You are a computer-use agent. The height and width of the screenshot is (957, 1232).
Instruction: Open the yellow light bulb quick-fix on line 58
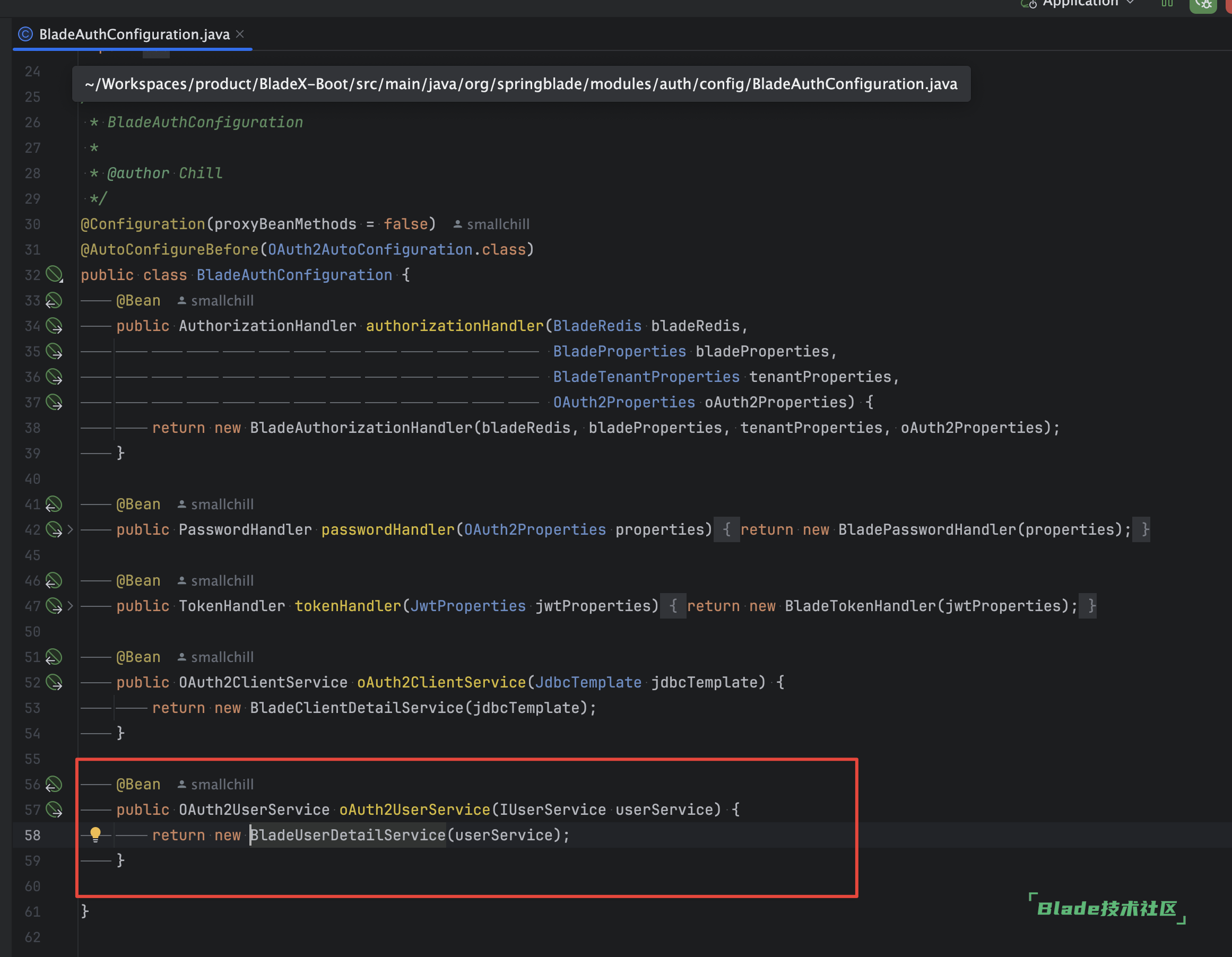pos(96,834)
